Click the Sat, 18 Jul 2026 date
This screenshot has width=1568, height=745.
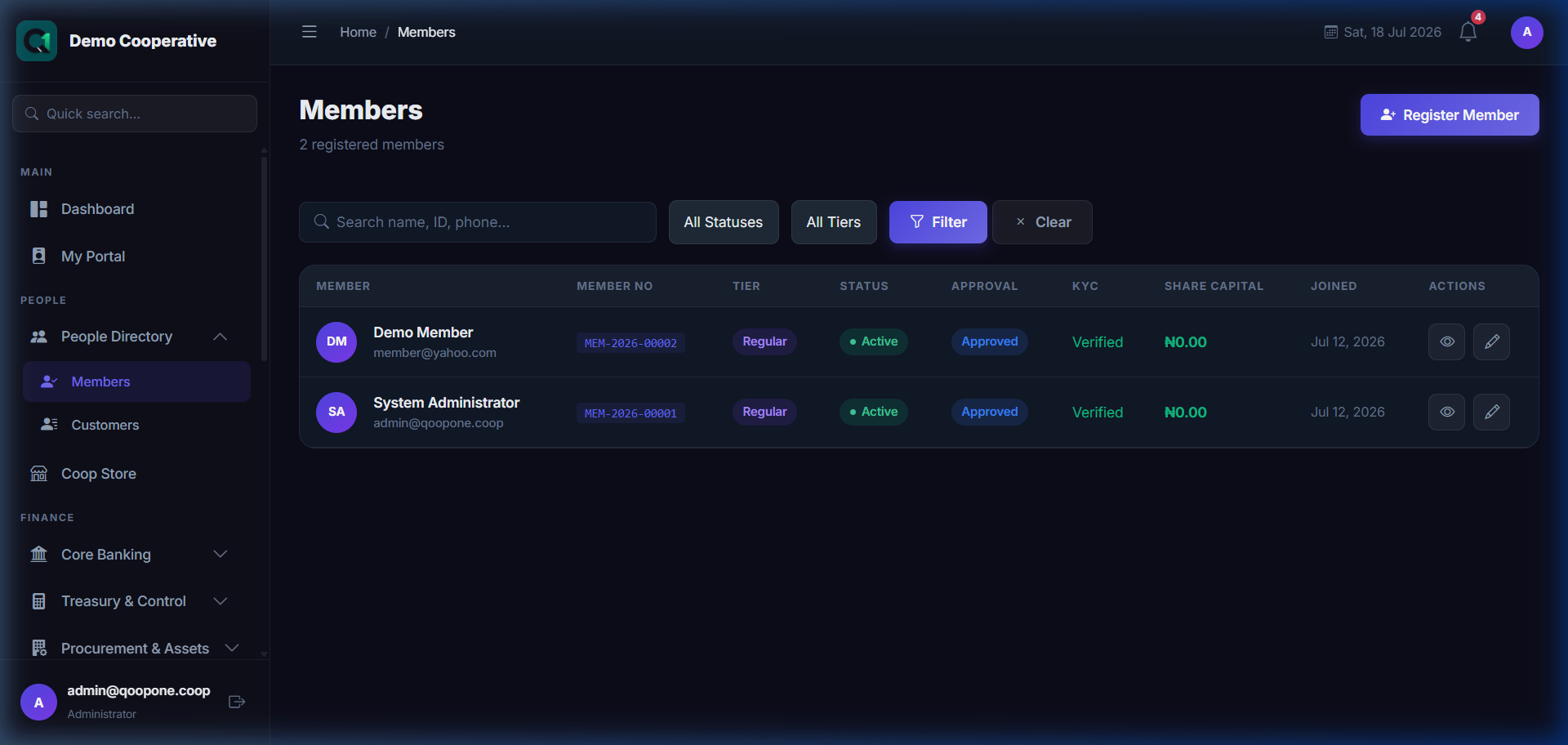tap(1392, 33)
